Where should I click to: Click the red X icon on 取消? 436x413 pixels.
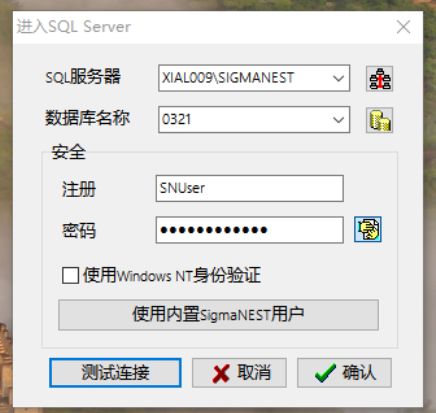click(221, 373)
